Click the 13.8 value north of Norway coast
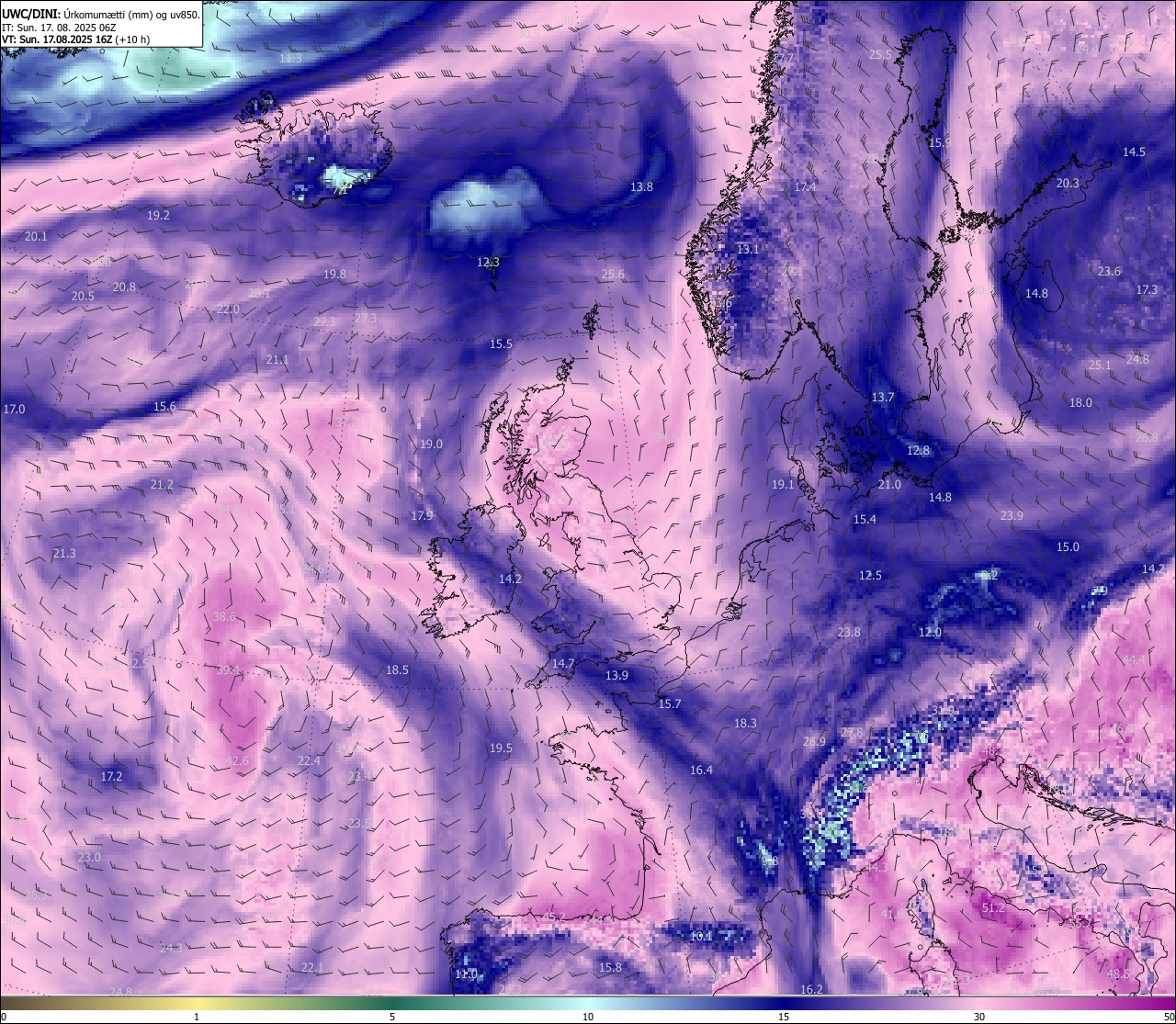The width and height of the screenshot is (1176, 1024). click(x=641, y=186)
